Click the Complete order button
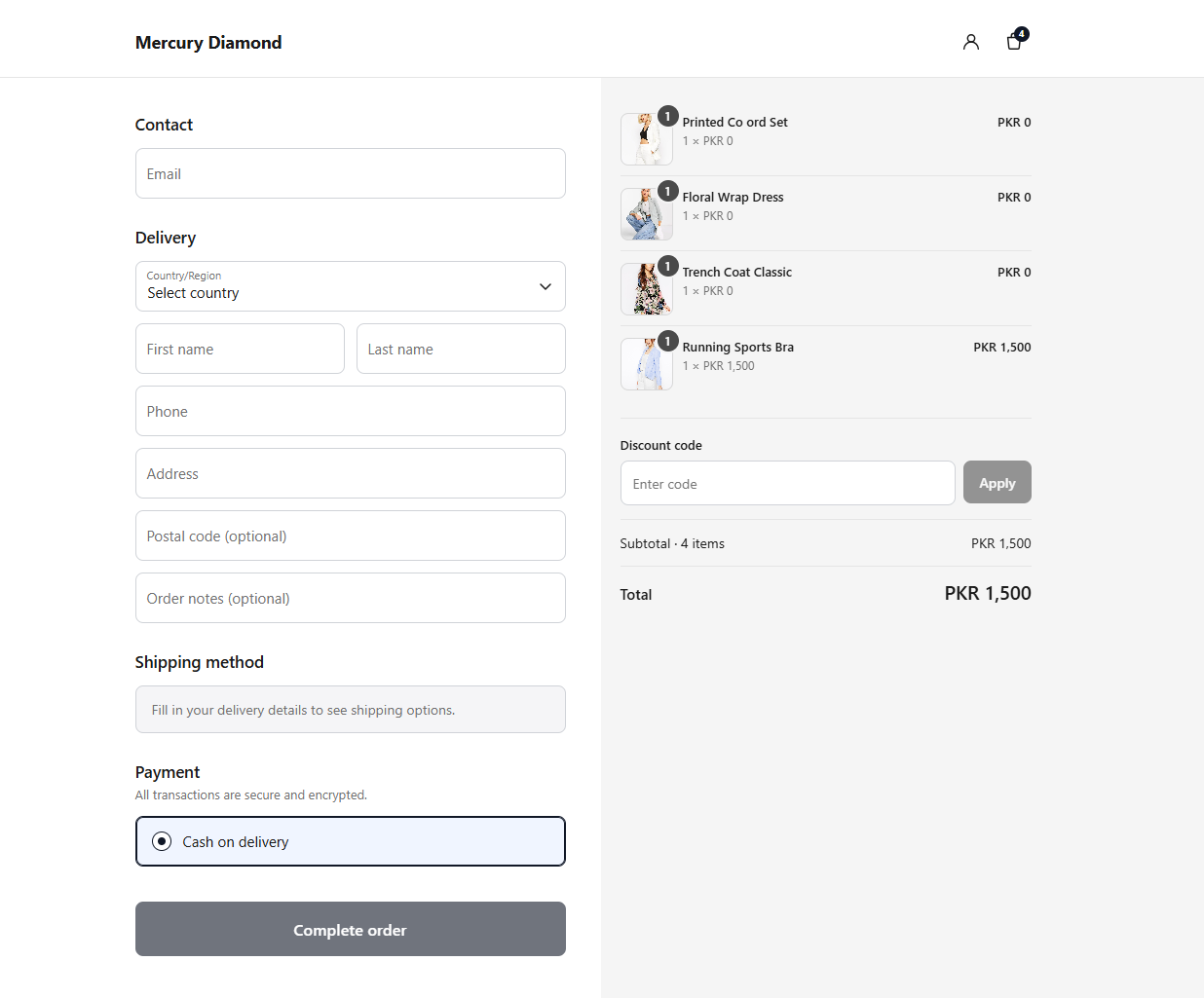 (351, 929)
